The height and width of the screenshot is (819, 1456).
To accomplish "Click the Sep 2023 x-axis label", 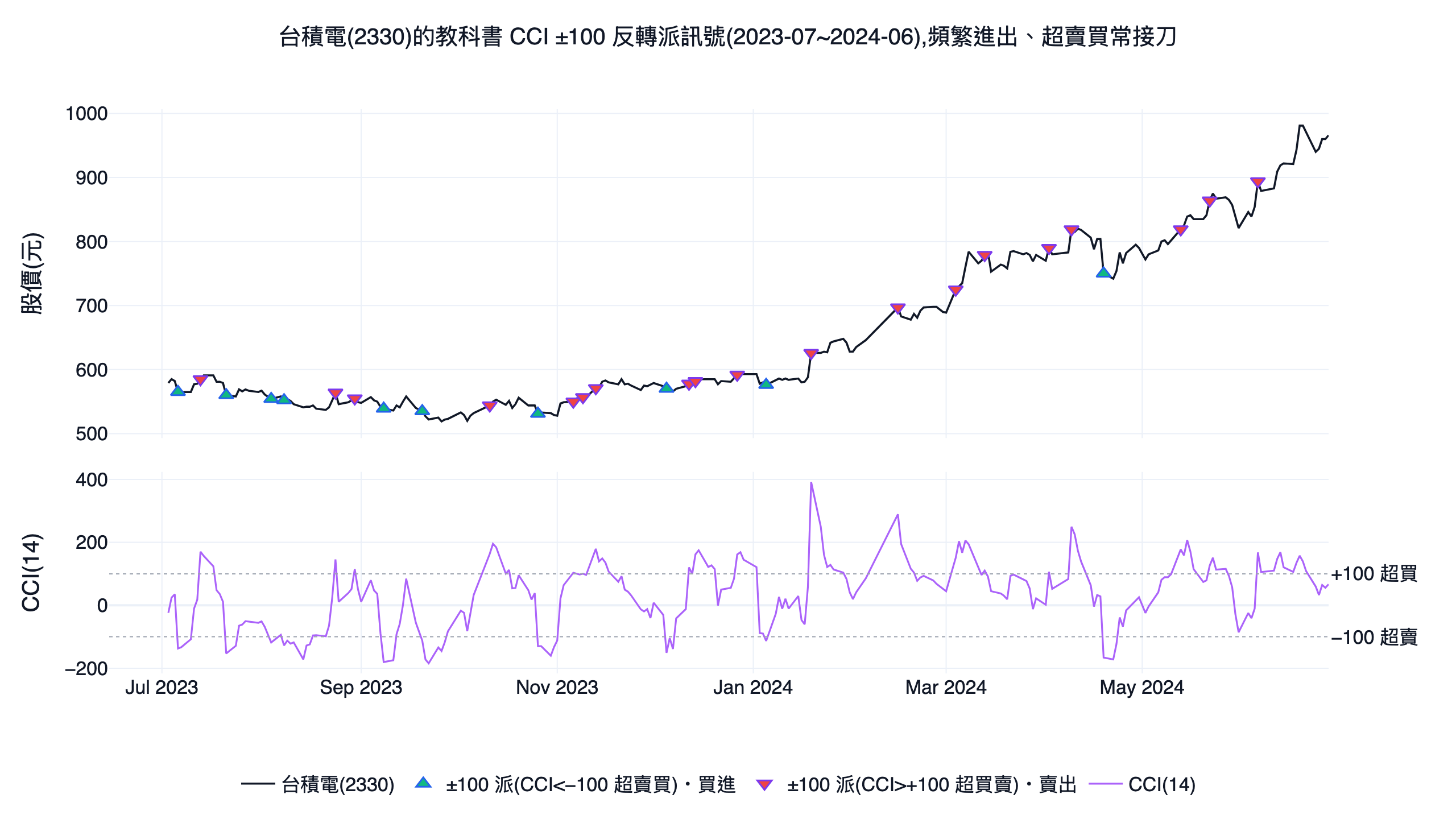I will pos(361,688).
